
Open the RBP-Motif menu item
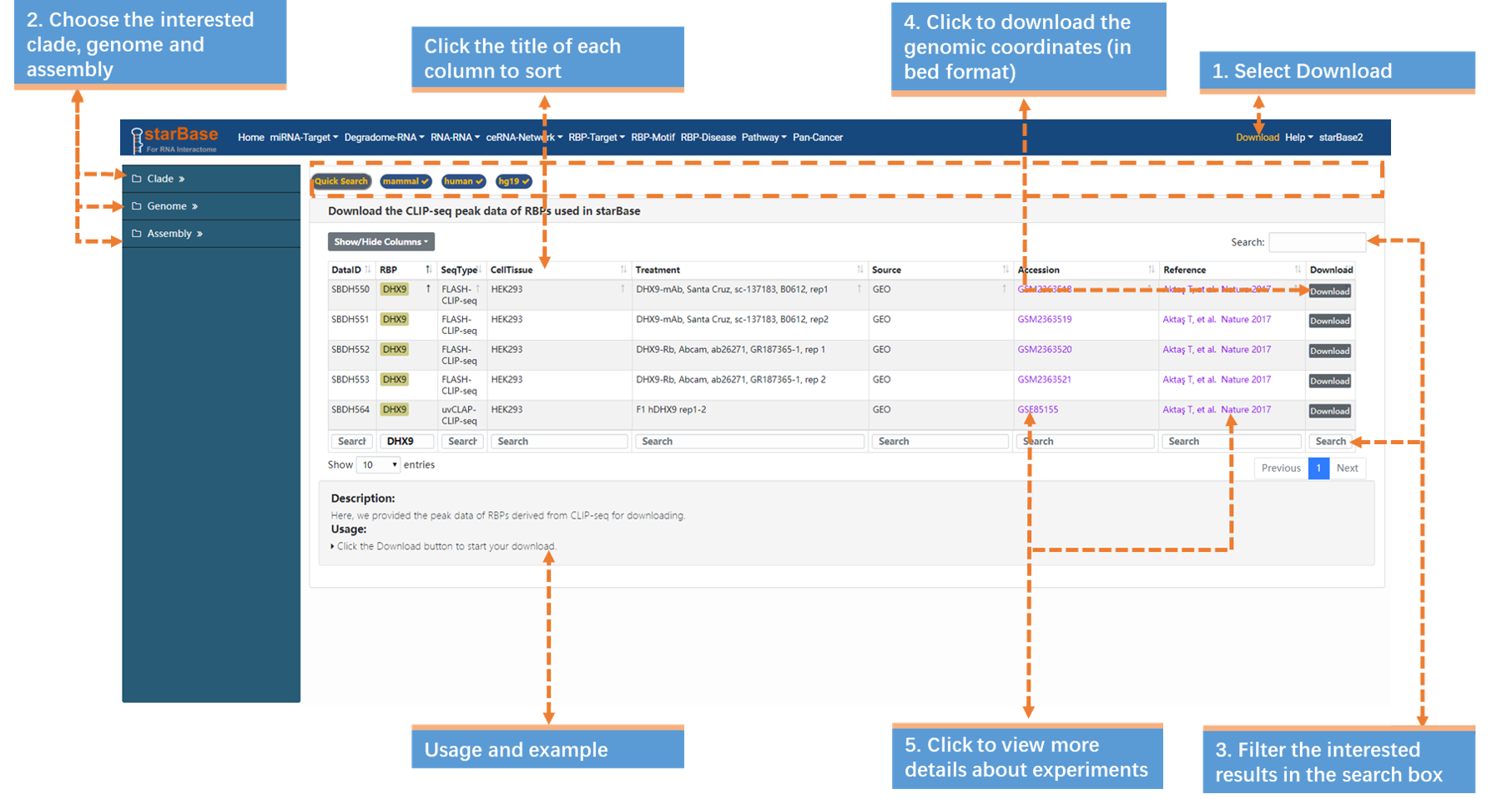tap(653, 138)
